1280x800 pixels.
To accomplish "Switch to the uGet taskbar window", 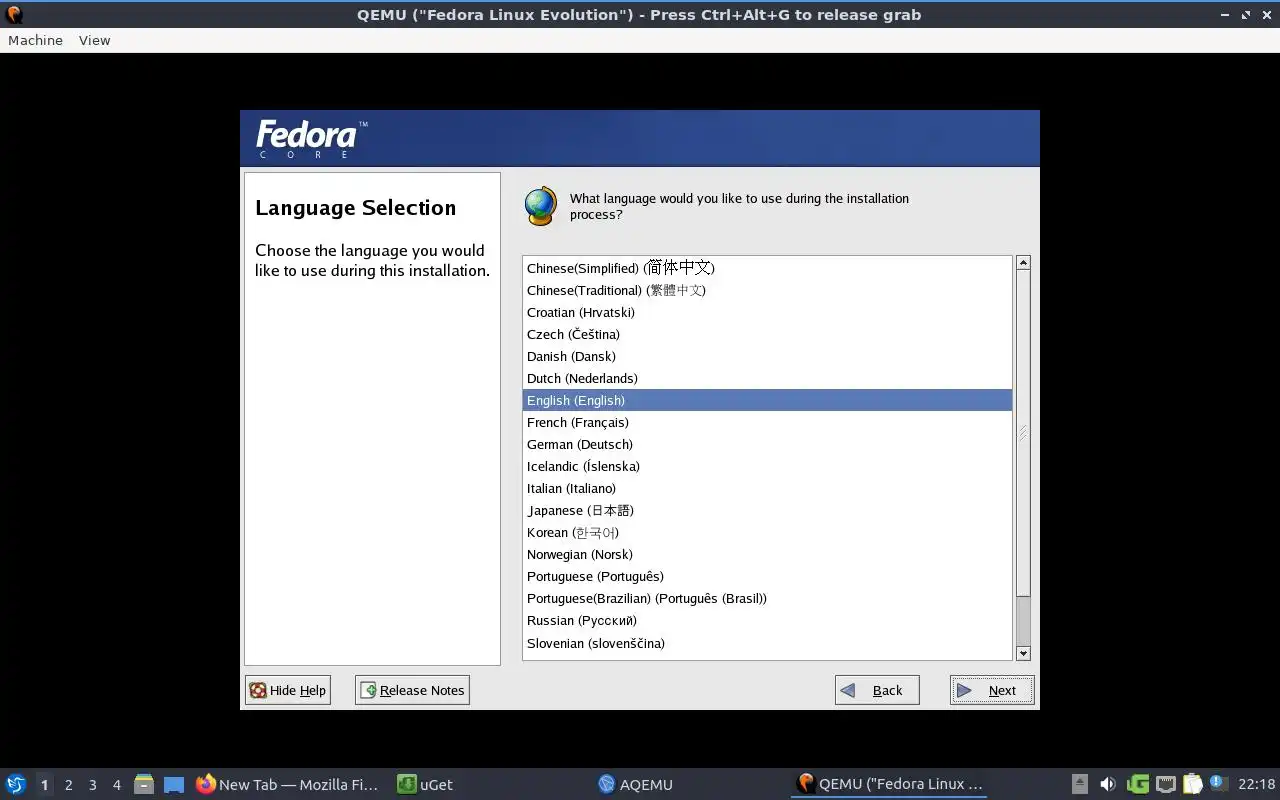I will 425,784.
